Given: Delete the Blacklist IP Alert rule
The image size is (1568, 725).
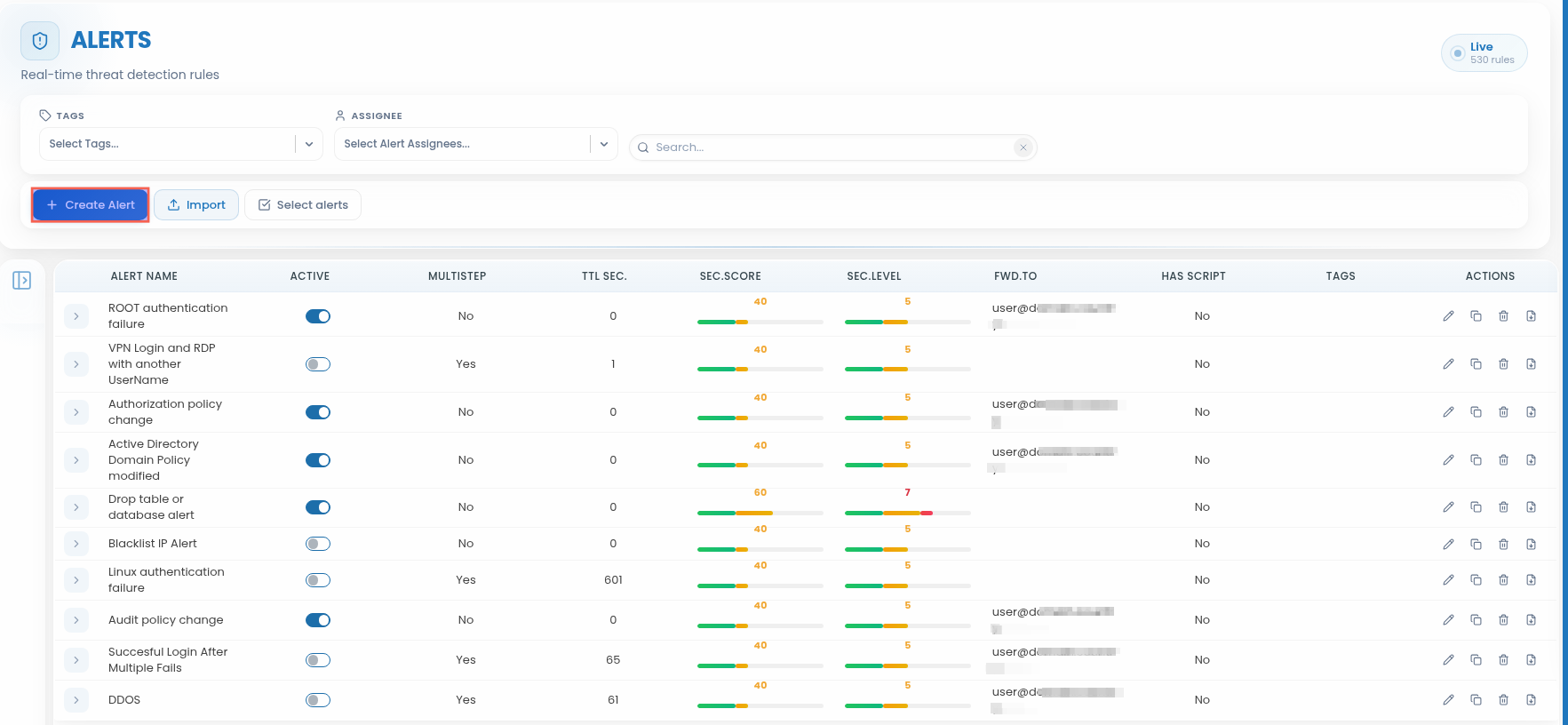Looking at the screenshot, I should 1503,544.
